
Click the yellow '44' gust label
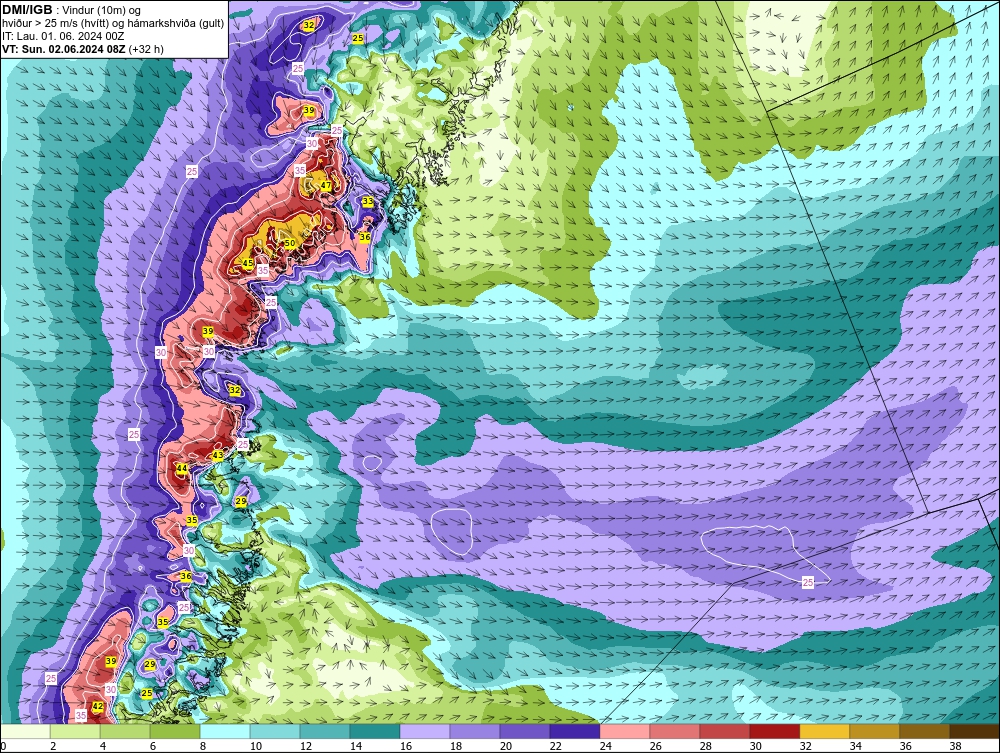pyautogui.click(x=182, y=468)
